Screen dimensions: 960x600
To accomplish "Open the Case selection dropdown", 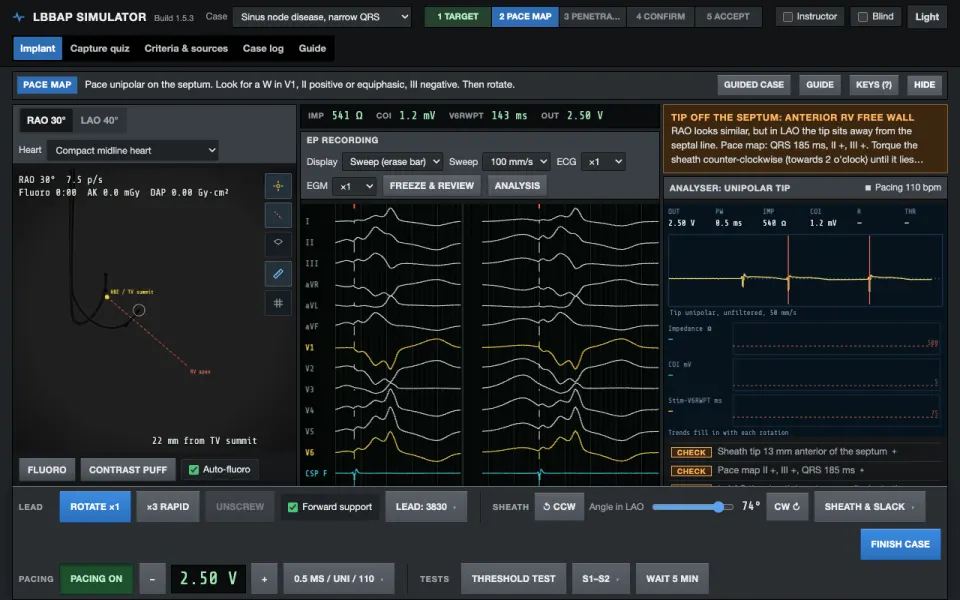I will click(322, 17).
